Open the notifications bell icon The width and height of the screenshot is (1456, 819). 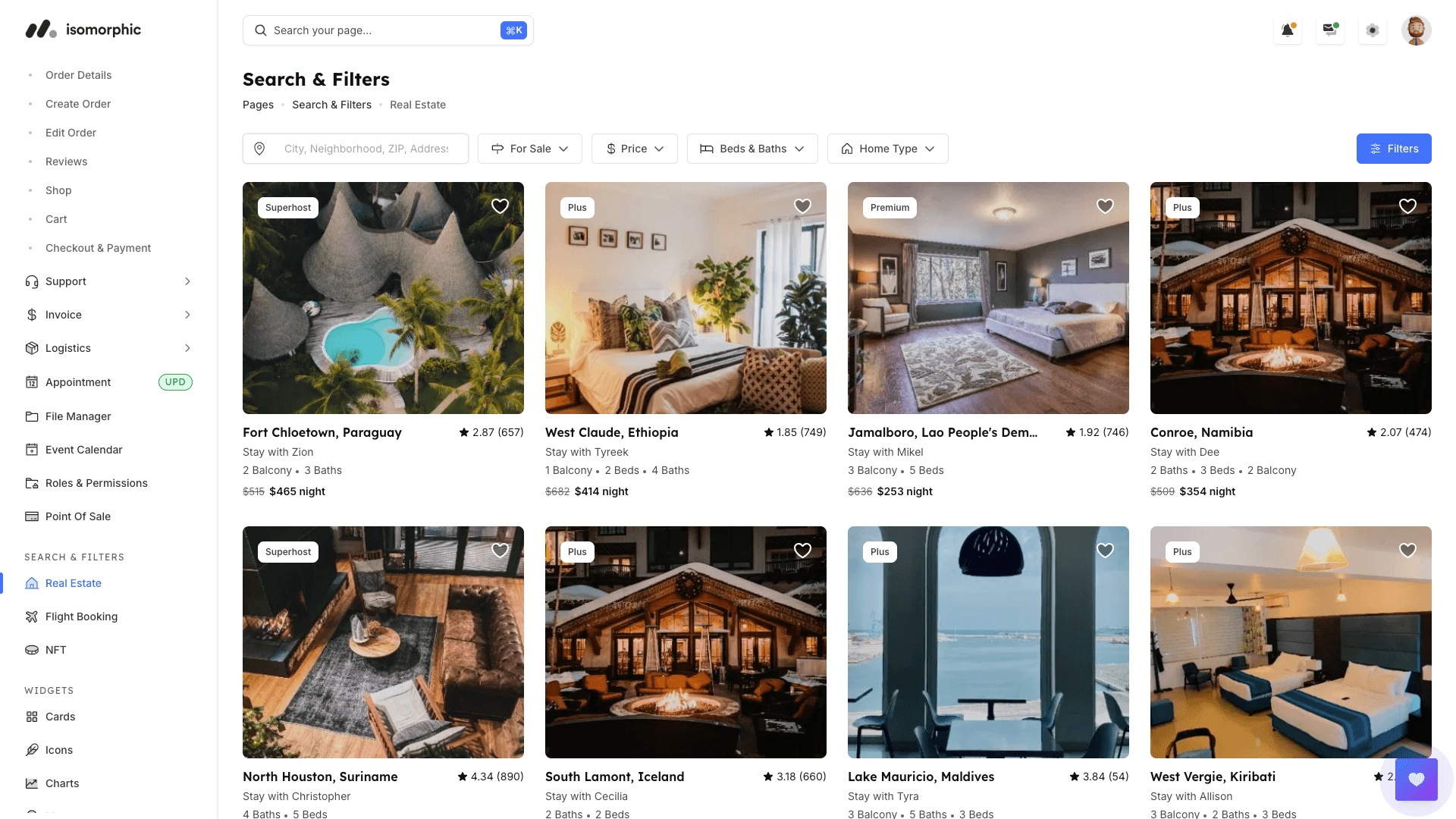pos(1288,30)
